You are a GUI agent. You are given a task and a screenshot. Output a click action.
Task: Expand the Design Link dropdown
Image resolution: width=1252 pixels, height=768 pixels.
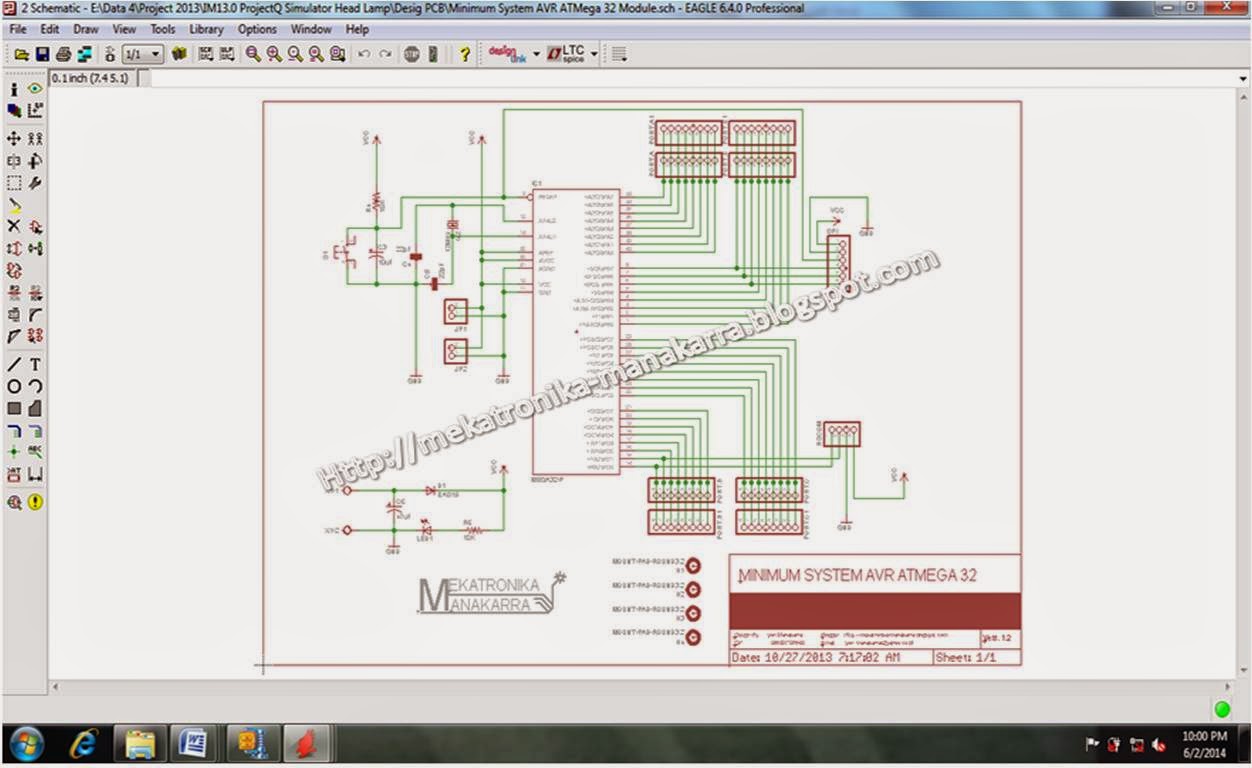[536, 54]
